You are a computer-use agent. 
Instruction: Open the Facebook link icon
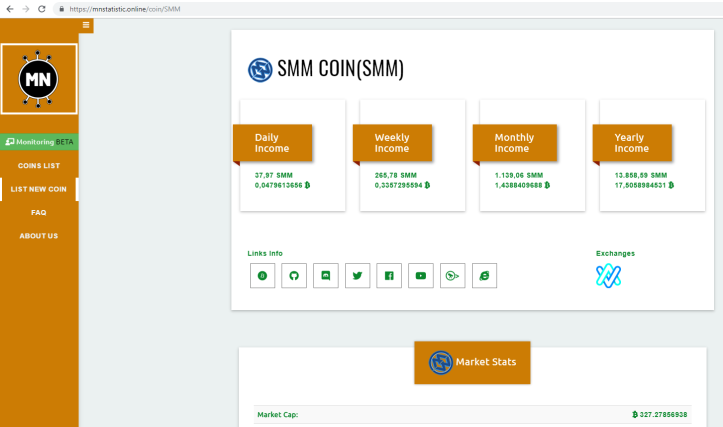coord(389,276)
